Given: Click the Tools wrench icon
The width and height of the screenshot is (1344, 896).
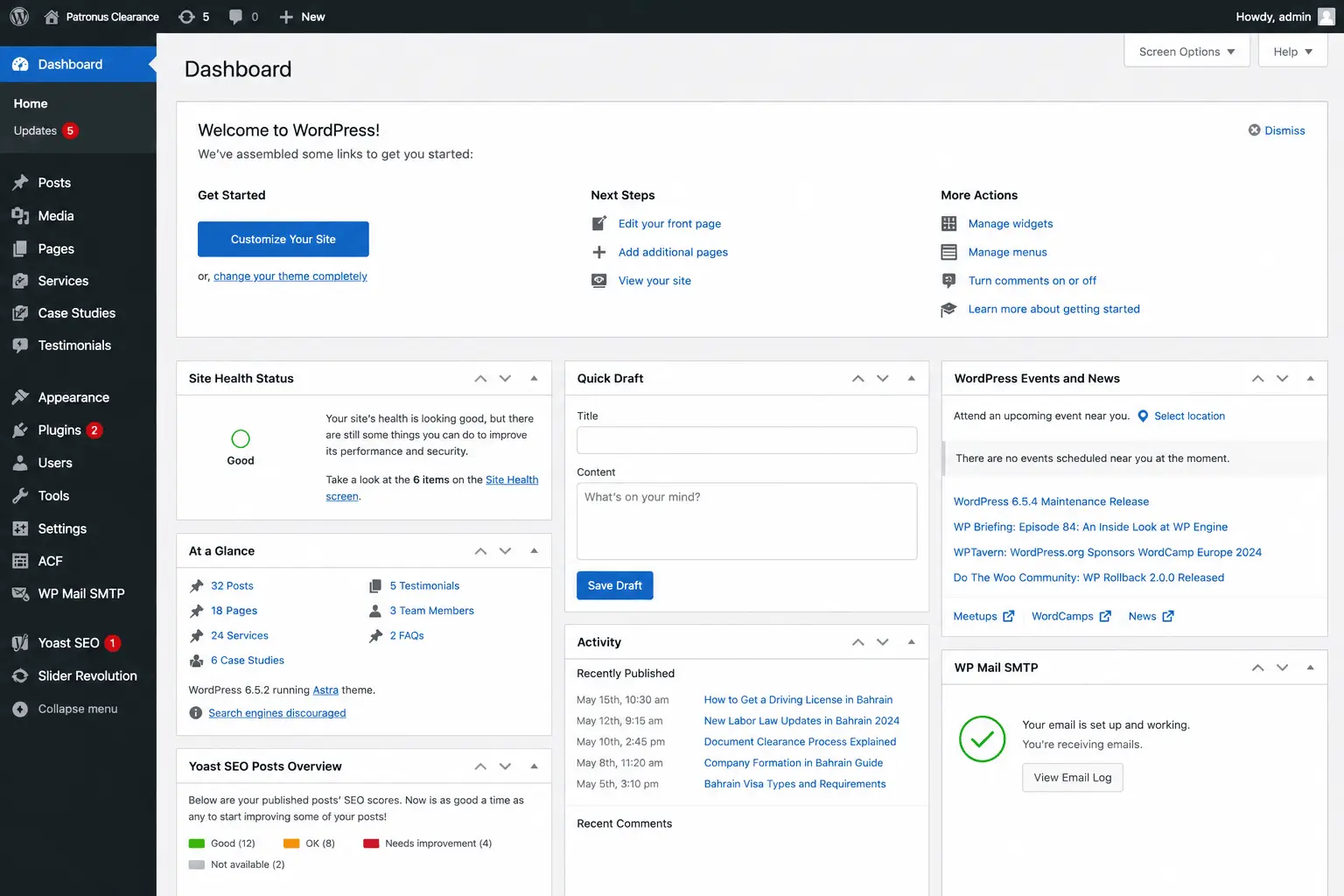Looking at the screenshot, I should pos(20,496).
